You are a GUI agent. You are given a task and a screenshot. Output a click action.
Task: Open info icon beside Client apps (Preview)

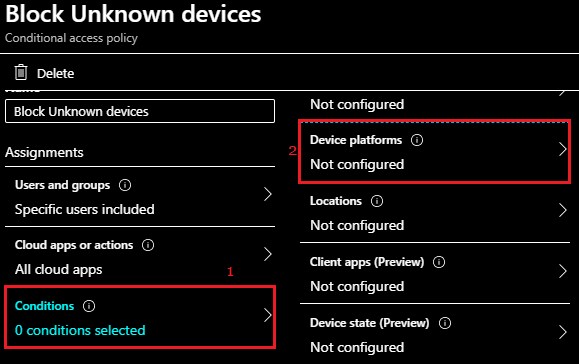pyautogui.click(x=439, y=262)
